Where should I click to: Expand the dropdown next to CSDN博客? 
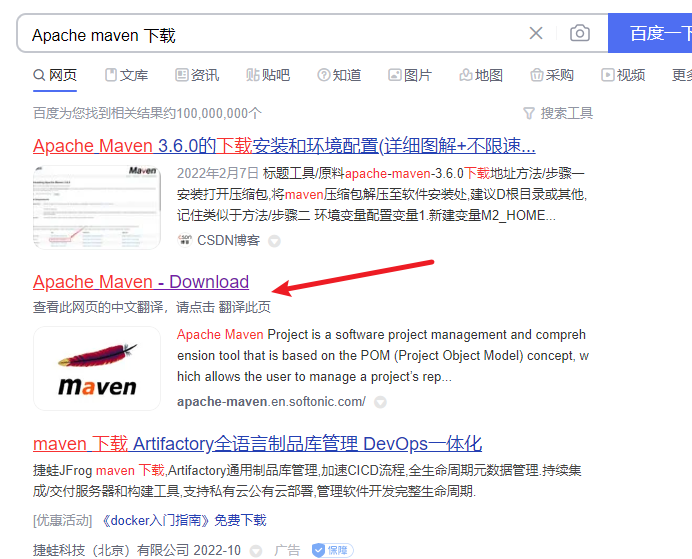tap(275, 241)
